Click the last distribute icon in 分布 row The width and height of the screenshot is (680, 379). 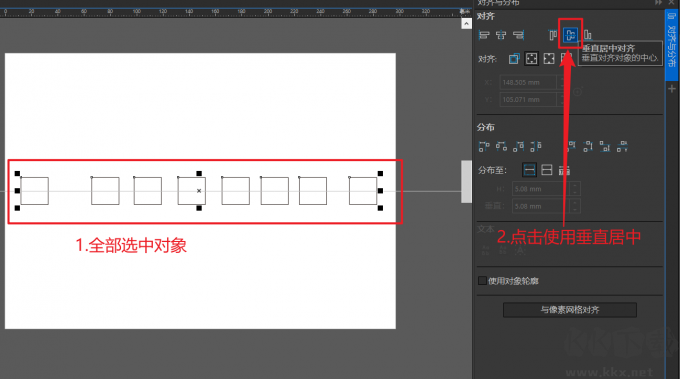pos(622,147)
